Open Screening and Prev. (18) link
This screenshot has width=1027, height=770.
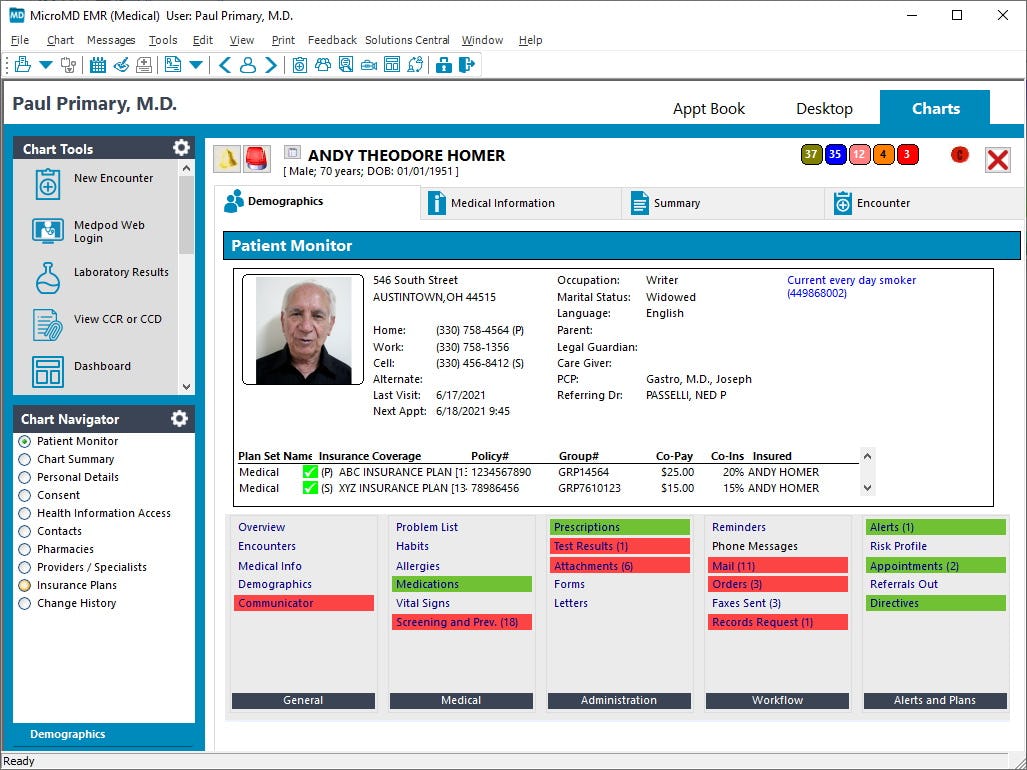462,622
